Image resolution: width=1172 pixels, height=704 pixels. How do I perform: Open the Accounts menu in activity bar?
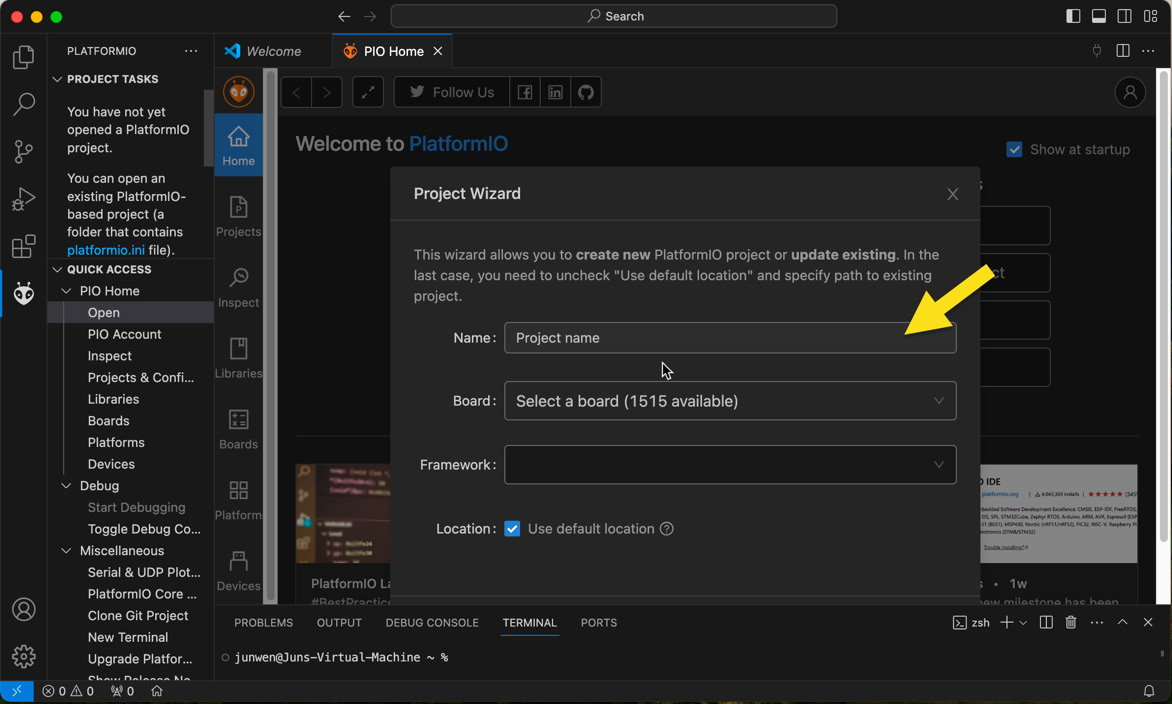coord(23,610)
